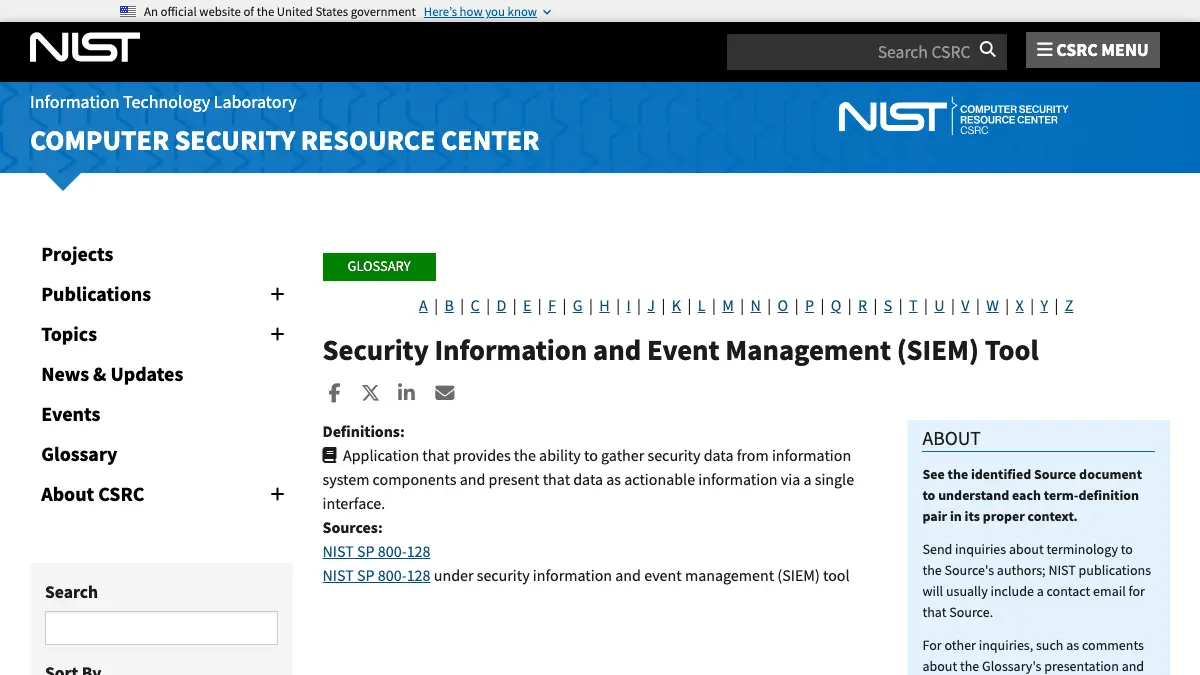Share the page on Facebook

click(x=334, y=392)
